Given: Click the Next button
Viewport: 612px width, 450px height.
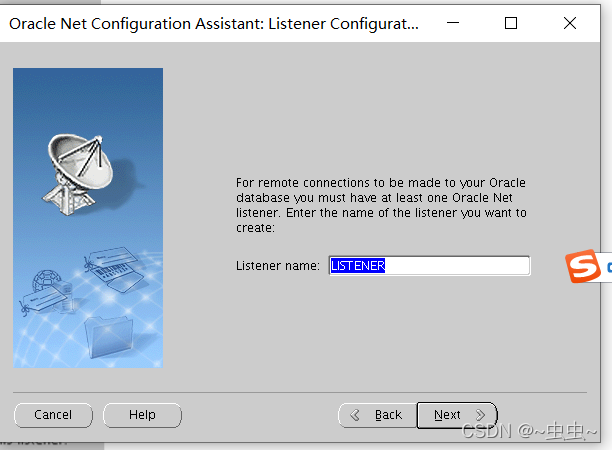Looking at the screenshot, I should [457, 415].
